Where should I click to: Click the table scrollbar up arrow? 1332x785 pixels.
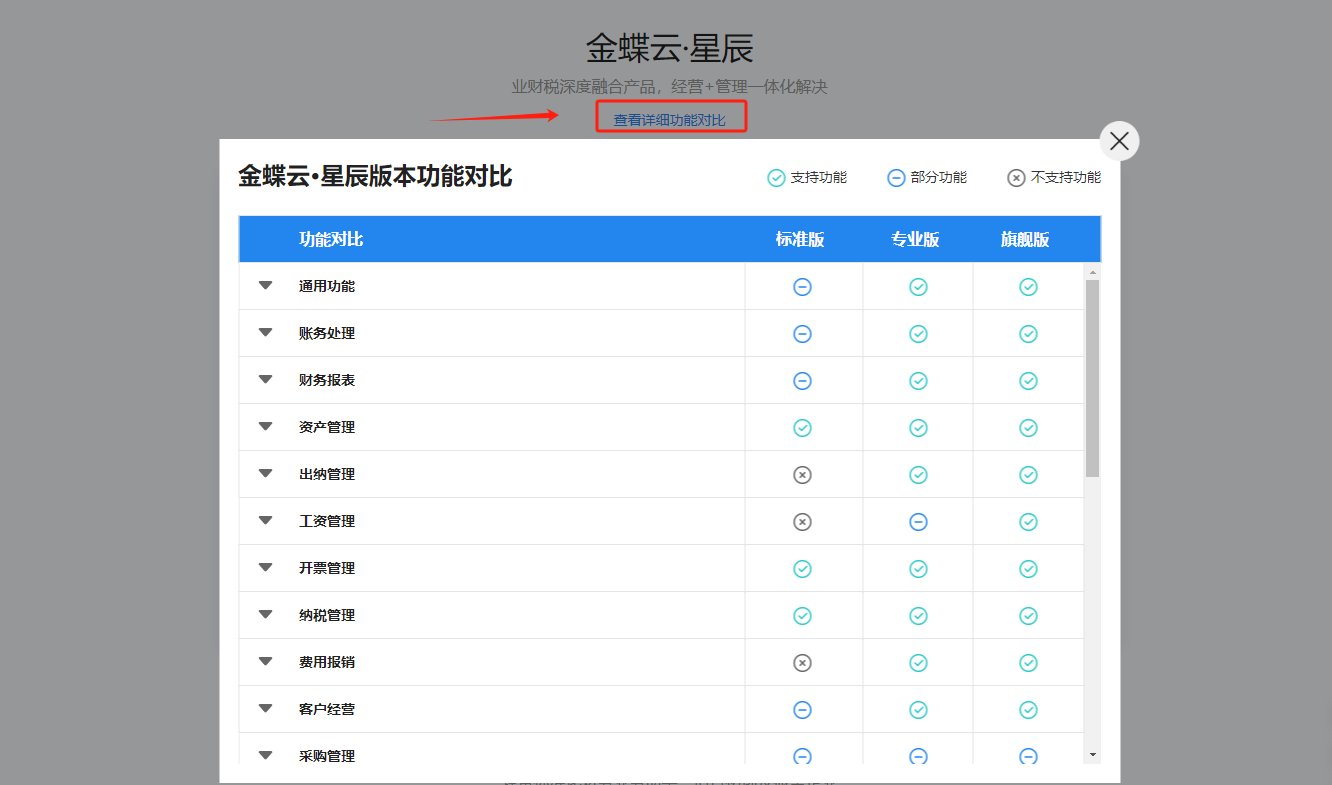click(x=1092, y=272)
